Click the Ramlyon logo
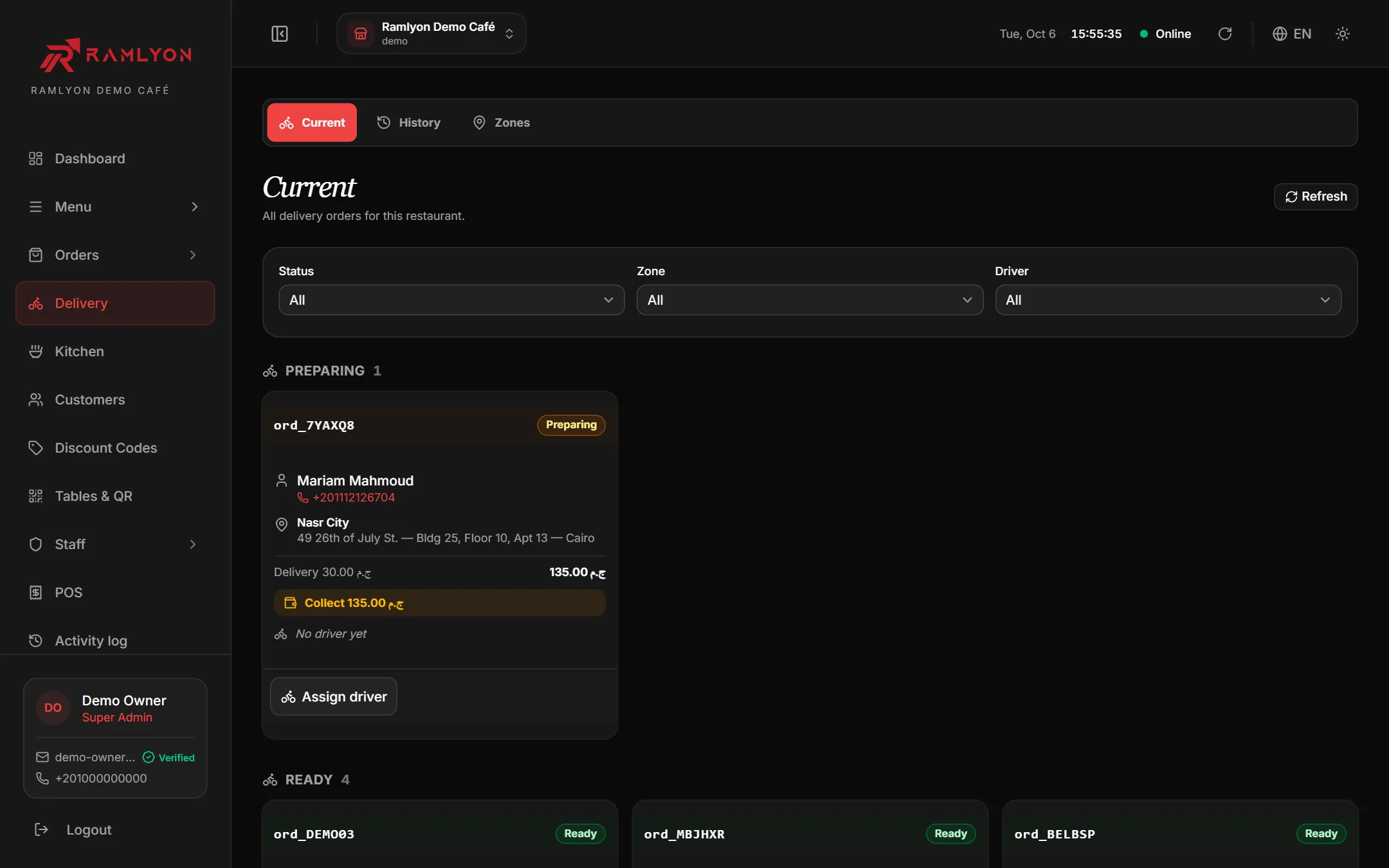1389x868 pixels. [116, 55]
